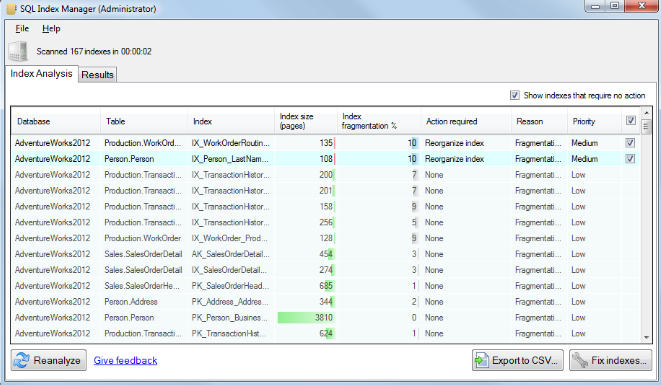Select IX_WorkOrder_Prod... index cell
The height and width of the screenshot is (385, 661).
pos(231,238)
